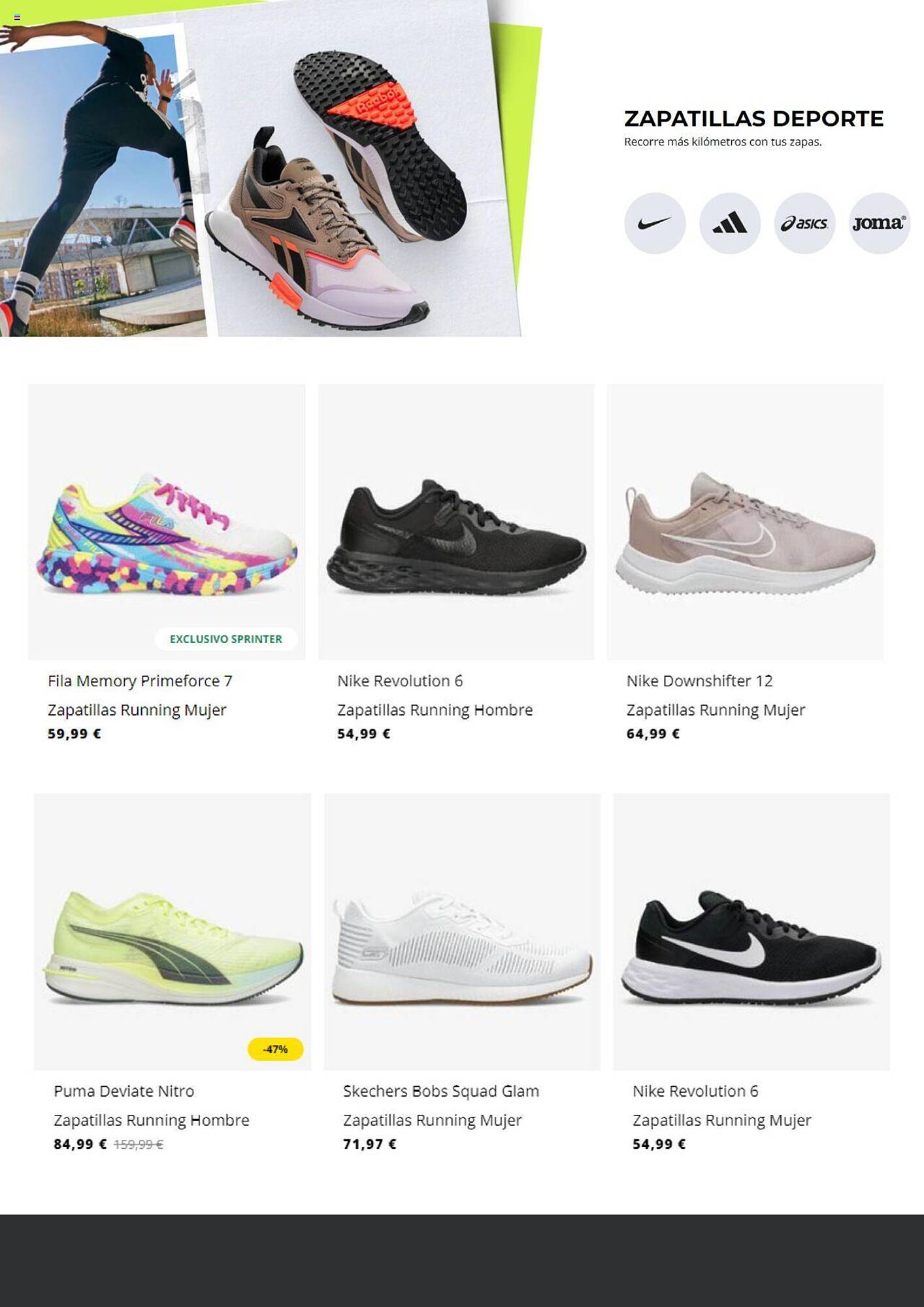
Task: Choose the Asics brand logo icon
Action: [804, 223]
